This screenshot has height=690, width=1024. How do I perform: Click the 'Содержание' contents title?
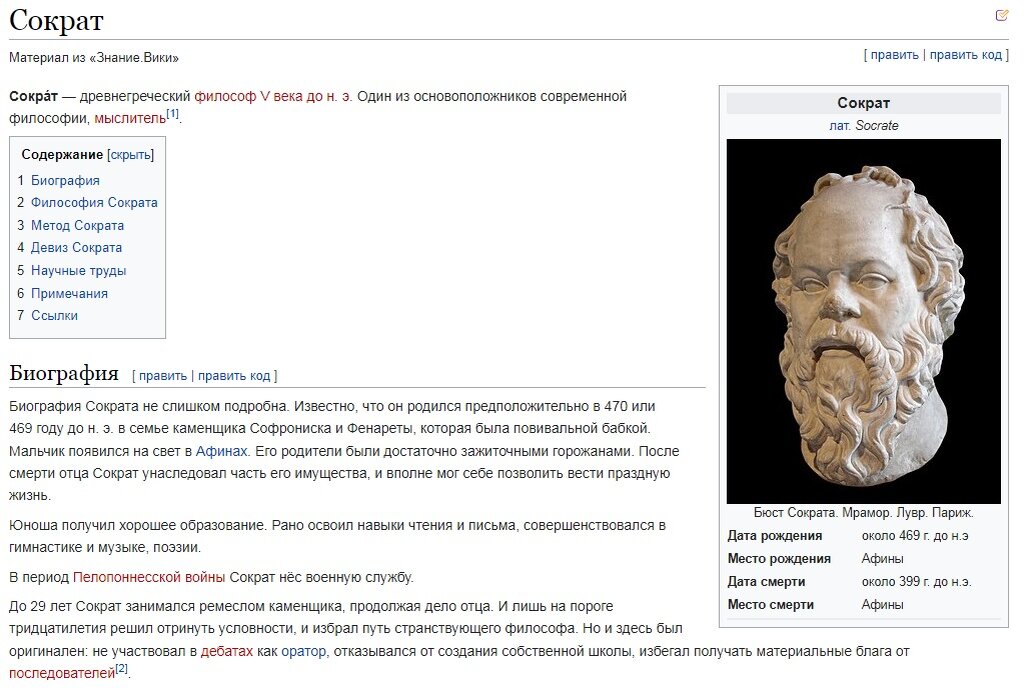[x=62, y=155]
